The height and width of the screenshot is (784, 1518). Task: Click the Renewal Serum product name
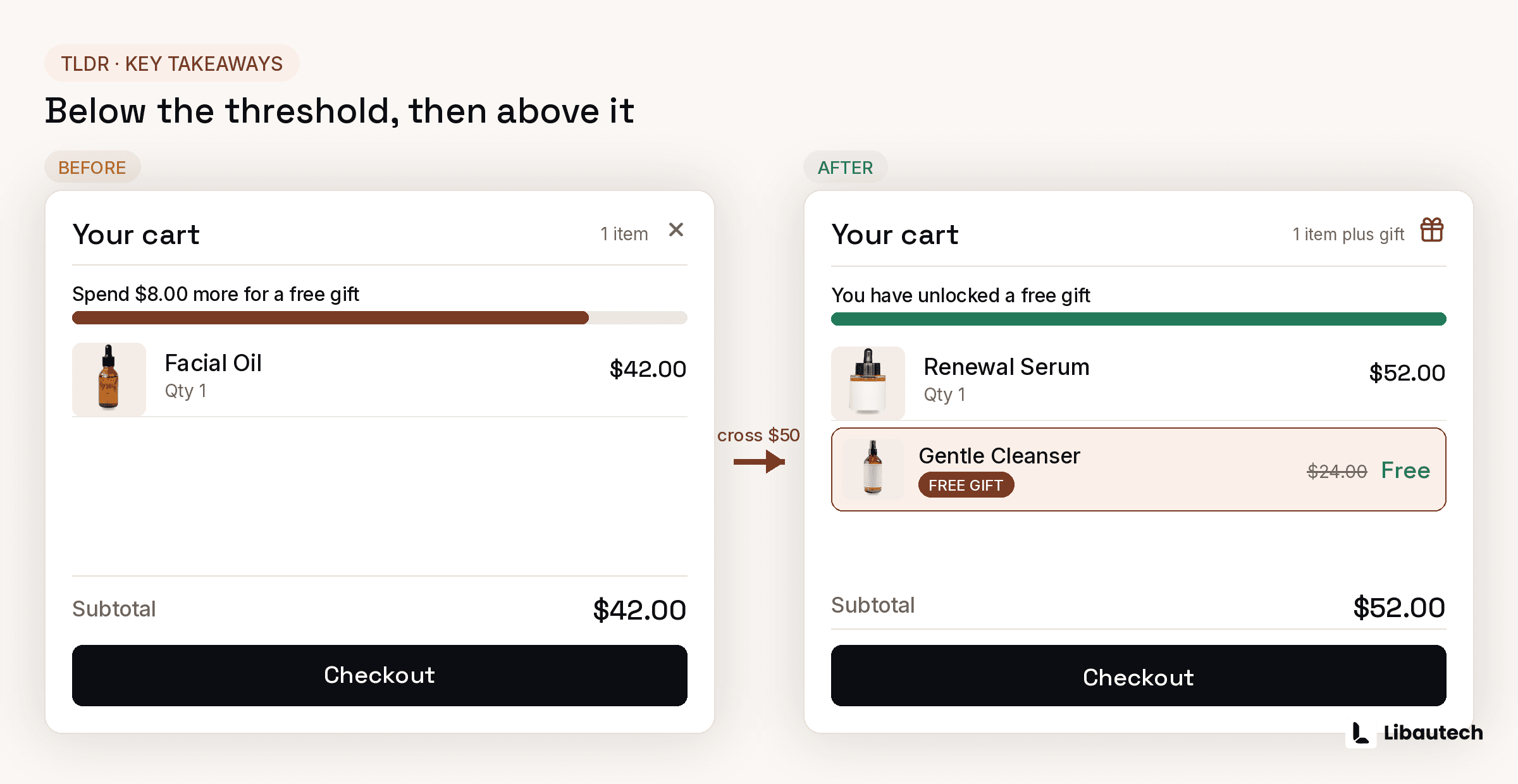point(1006,367)
